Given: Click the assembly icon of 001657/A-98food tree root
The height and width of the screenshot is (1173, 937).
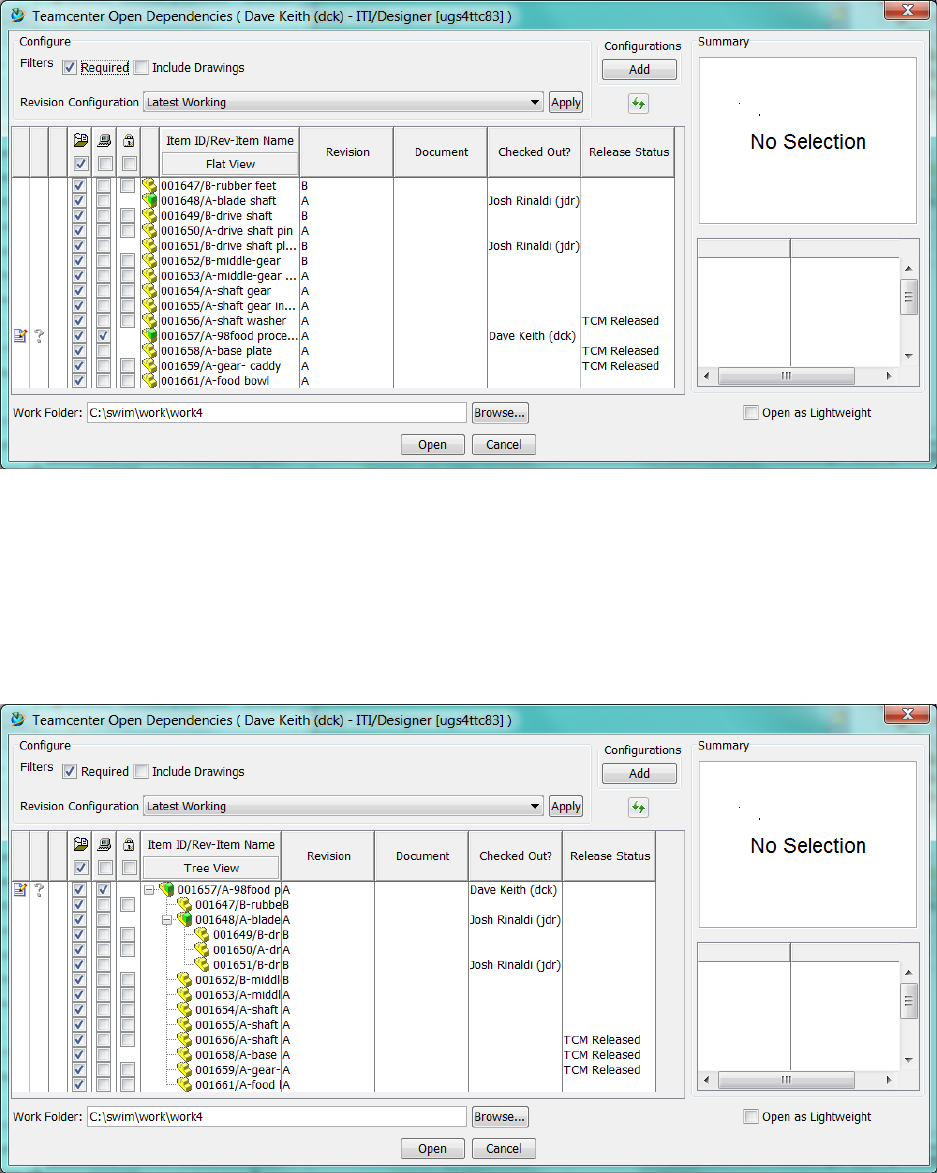Looking at the screenshot, I should [166, 889].
